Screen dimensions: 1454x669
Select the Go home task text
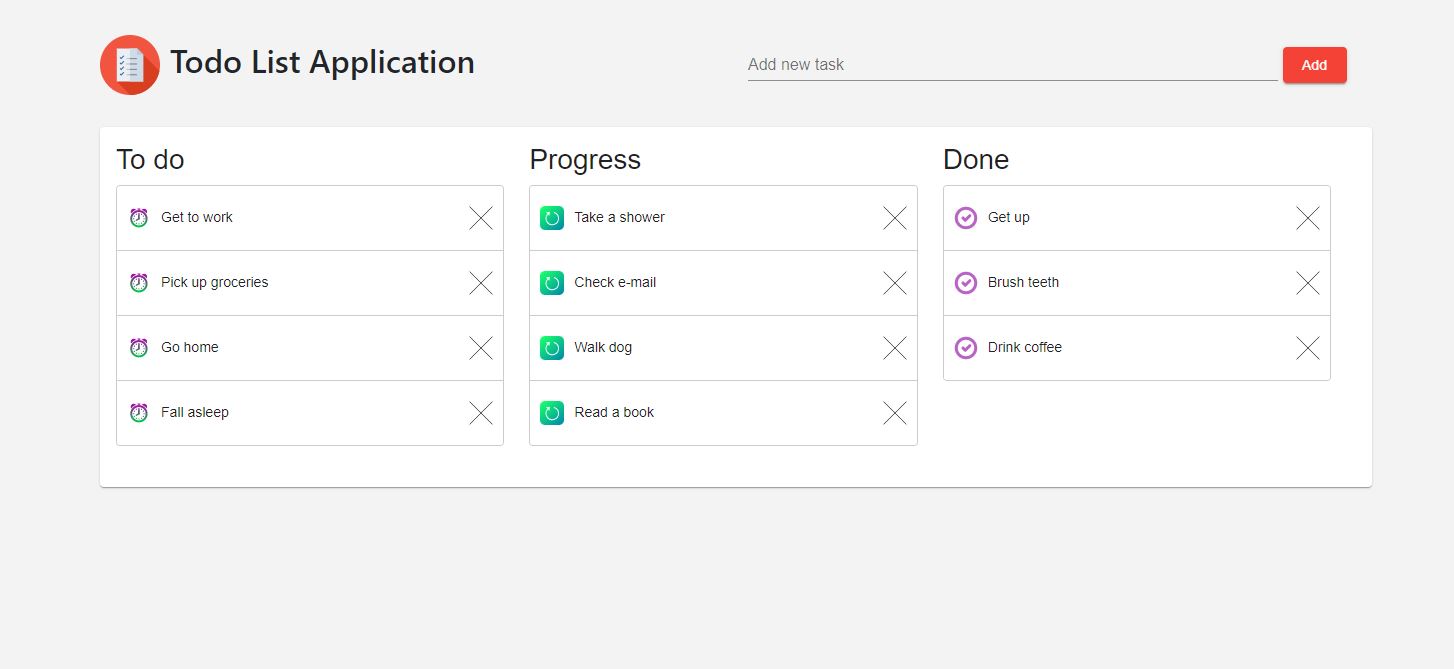tap(190, 347)
